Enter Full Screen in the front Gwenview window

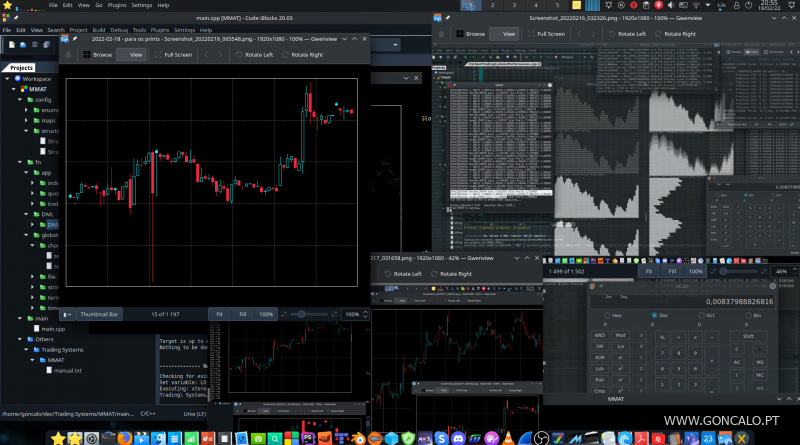coord(173,55)
